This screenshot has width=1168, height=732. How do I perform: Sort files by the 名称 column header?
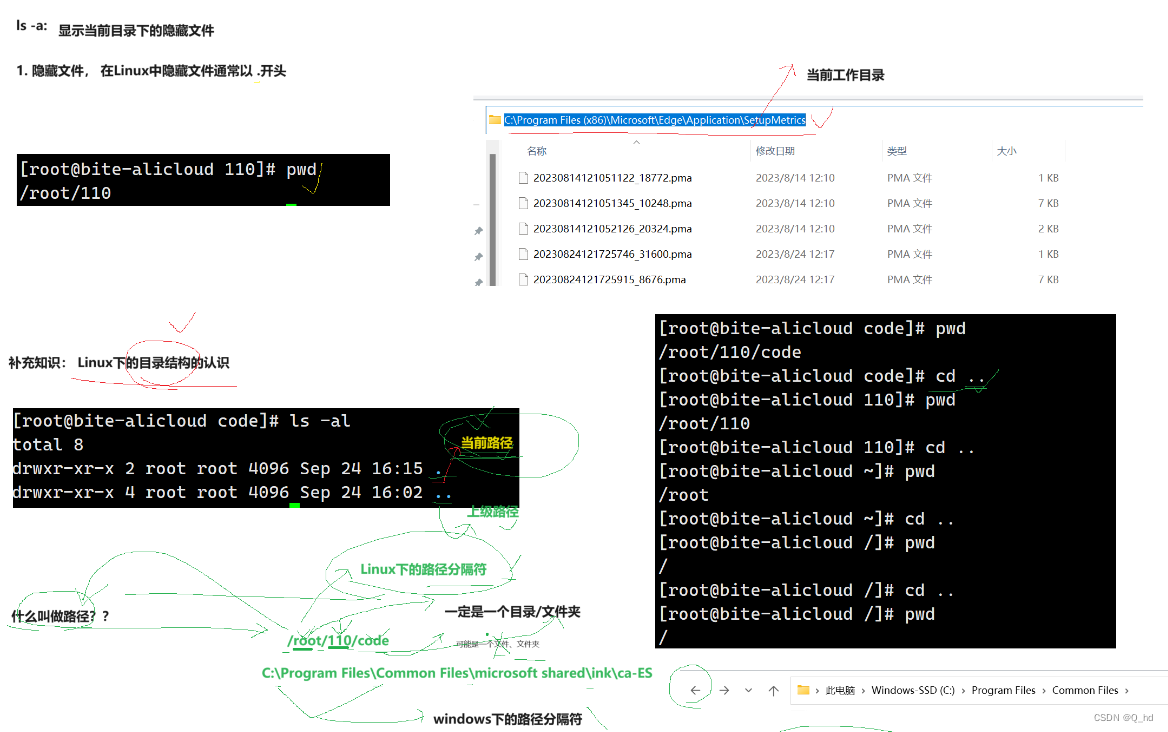tap(536, 151)
